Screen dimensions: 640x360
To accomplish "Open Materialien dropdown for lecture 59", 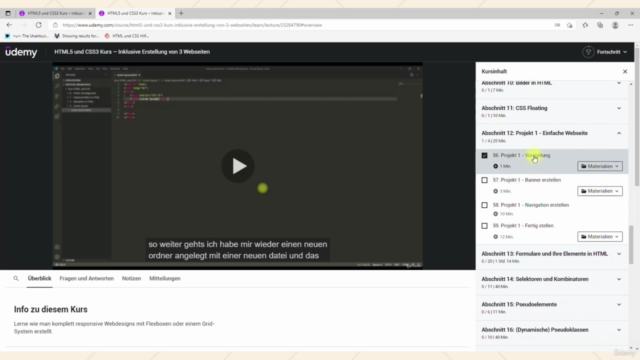I will [x=600, y=237].
